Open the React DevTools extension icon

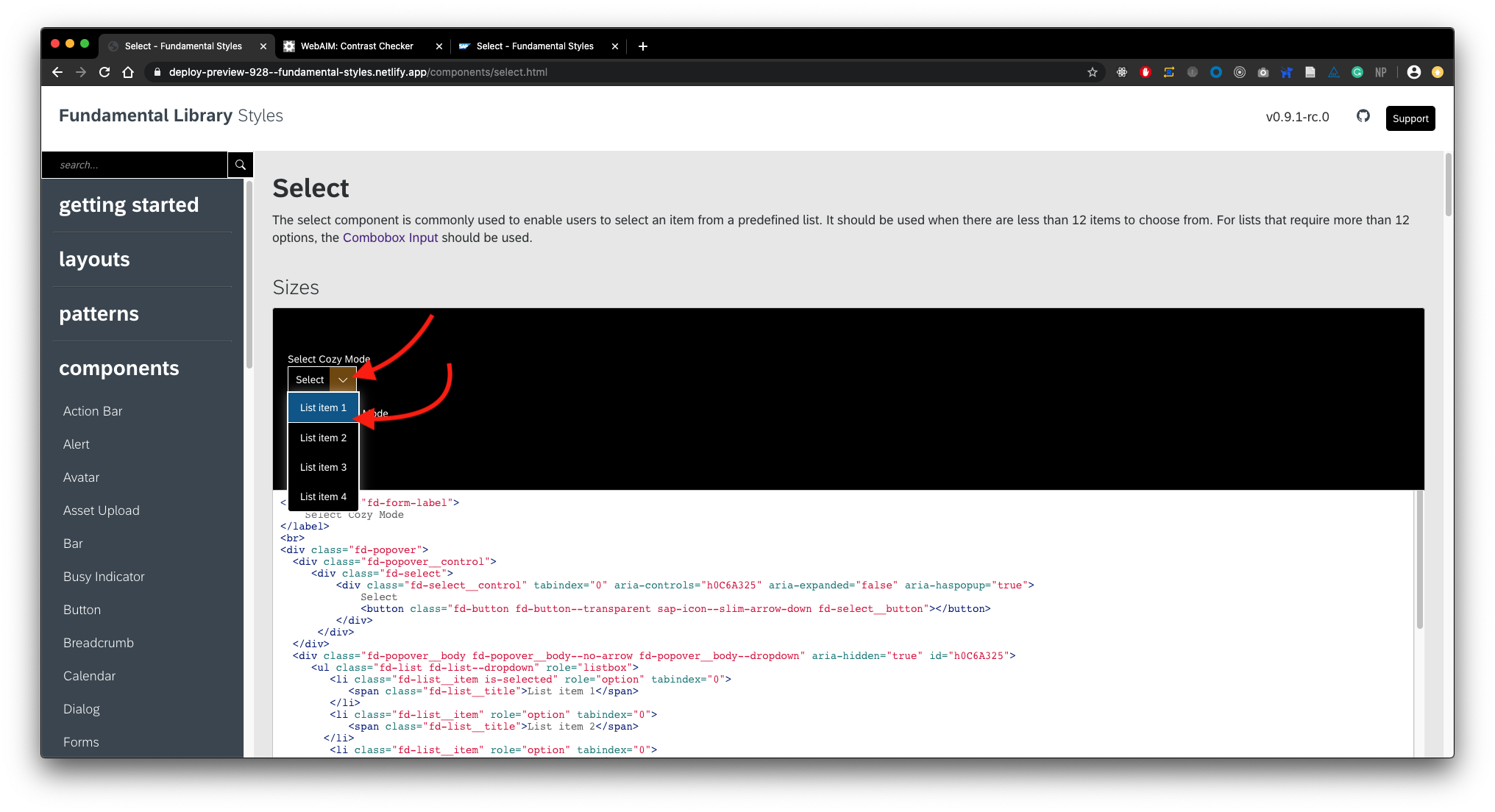click(x=1122, y=72)
